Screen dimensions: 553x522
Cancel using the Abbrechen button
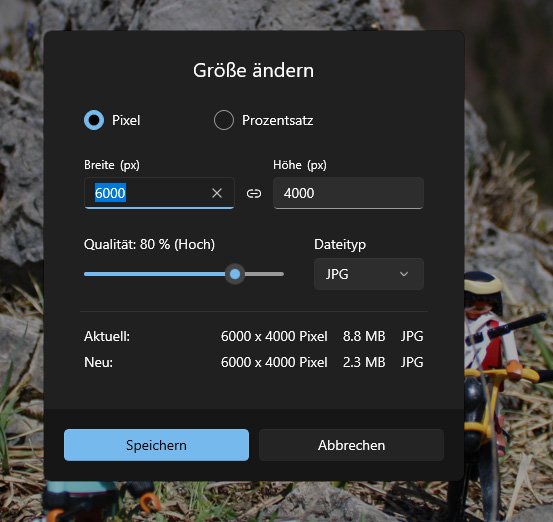[x=351, y=445]
